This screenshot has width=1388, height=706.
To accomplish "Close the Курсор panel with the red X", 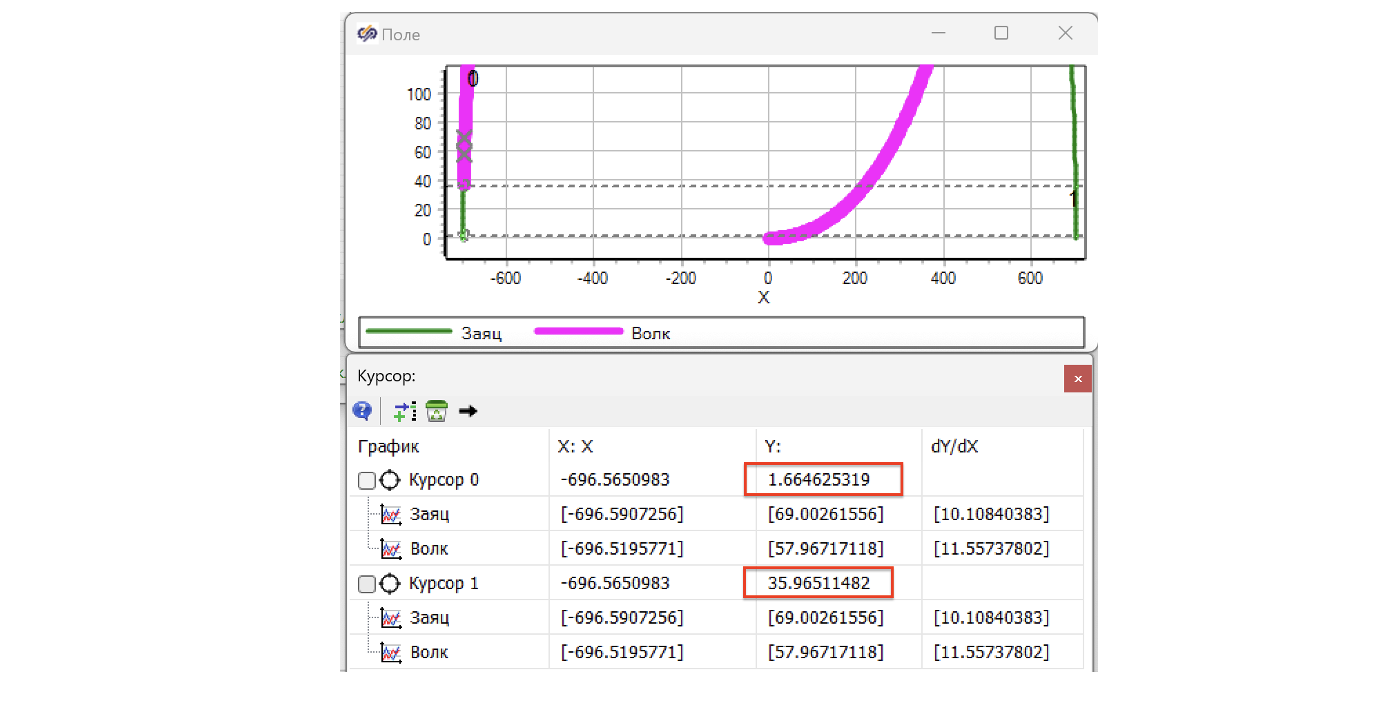I will coord(1078,379).
